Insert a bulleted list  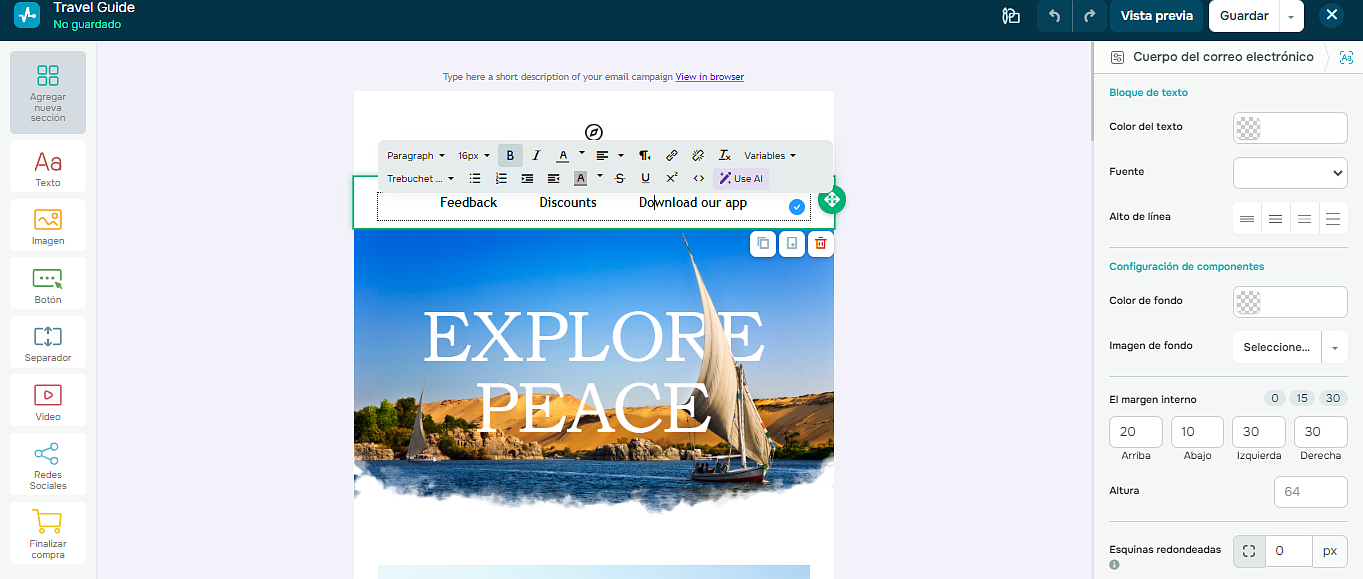tap(475, 178)
